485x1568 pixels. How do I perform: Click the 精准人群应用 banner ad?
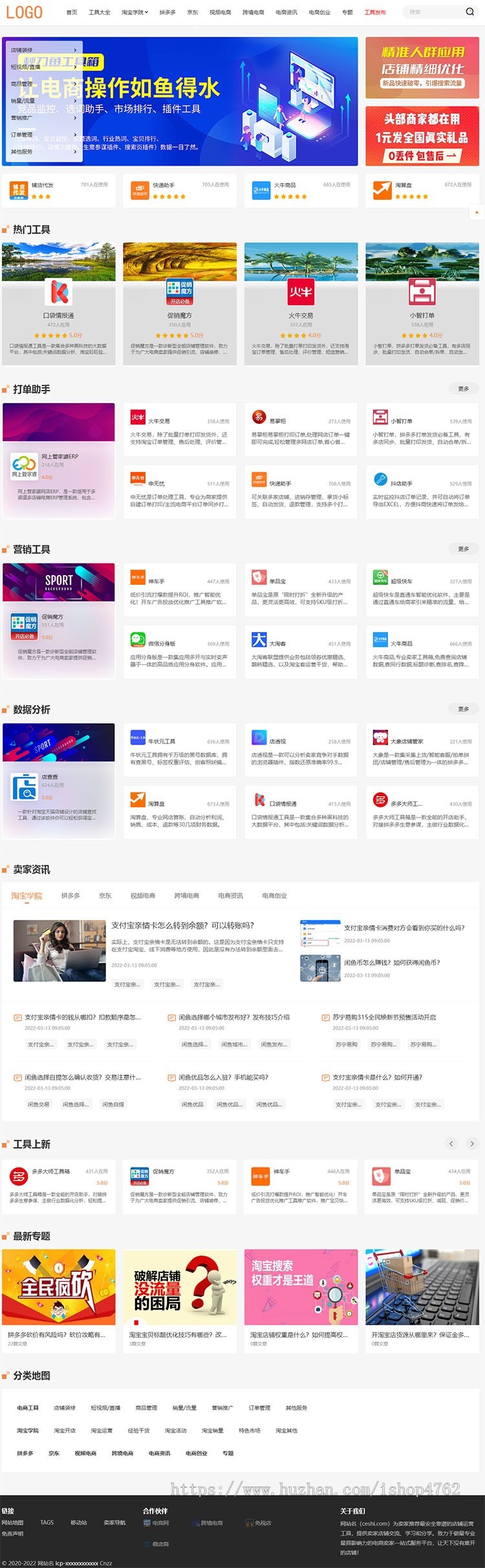tap(422, 67)
